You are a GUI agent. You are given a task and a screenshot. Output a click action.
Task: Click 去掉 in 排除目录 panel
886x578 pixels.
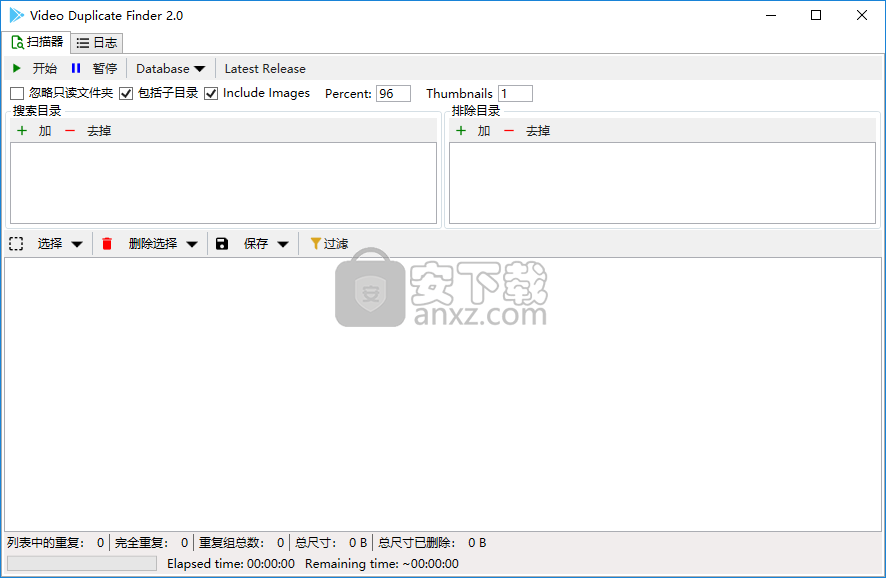click(538, 131)
